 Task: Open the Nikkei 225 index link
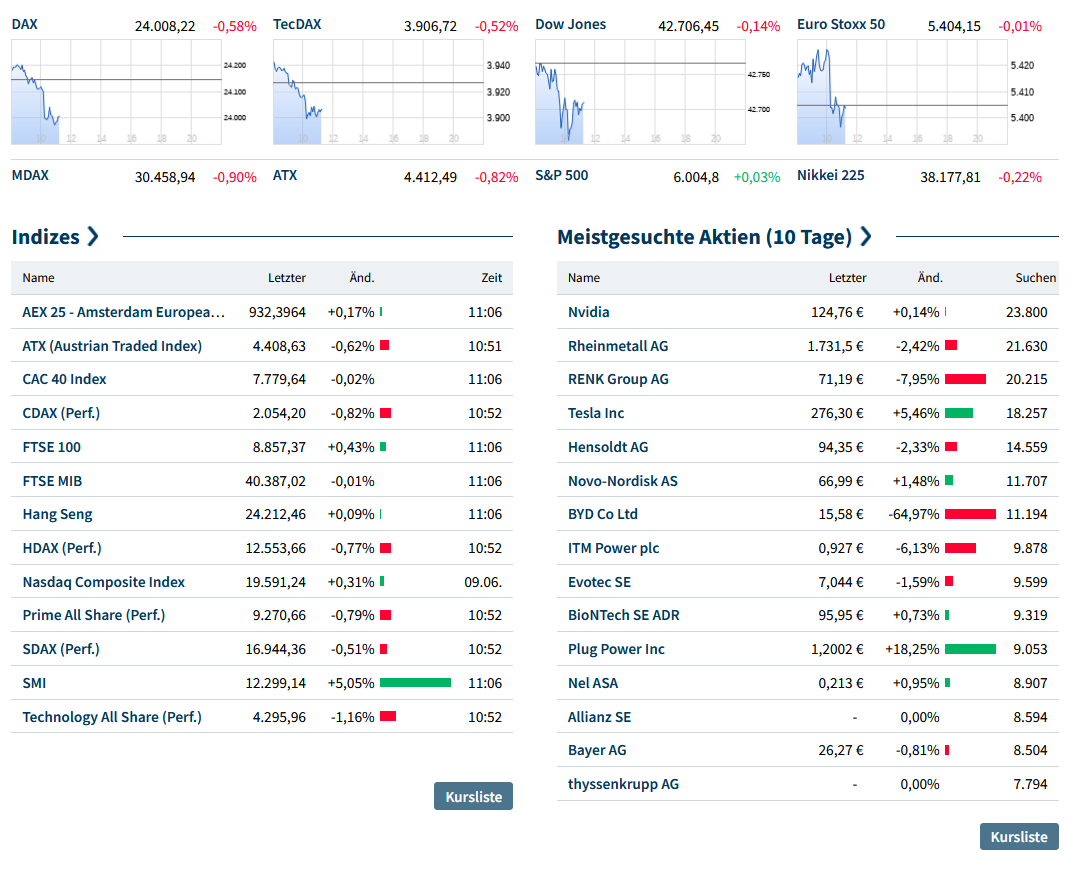pos(830,175)
